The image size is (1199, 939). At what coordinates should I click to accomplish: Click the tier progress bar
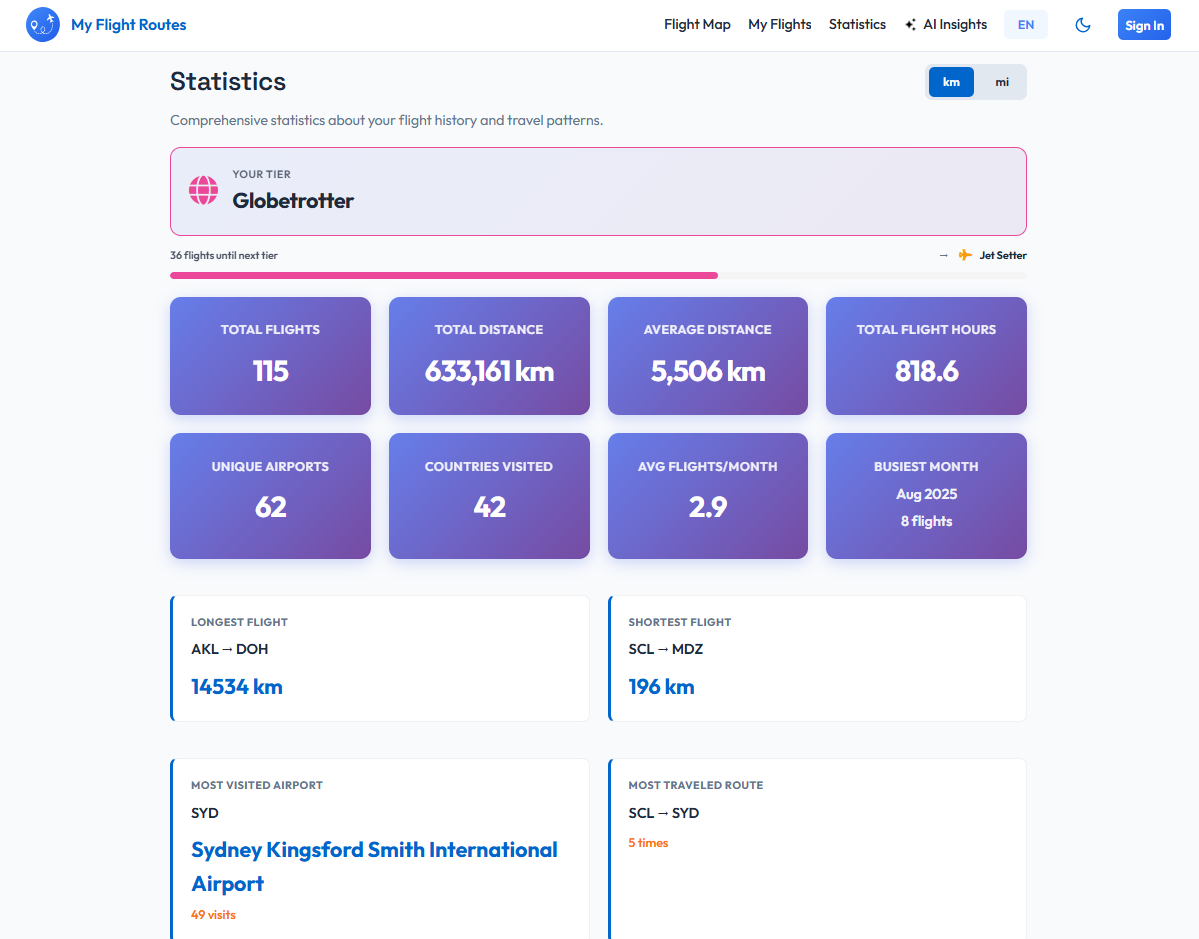(x=598, y=275)
